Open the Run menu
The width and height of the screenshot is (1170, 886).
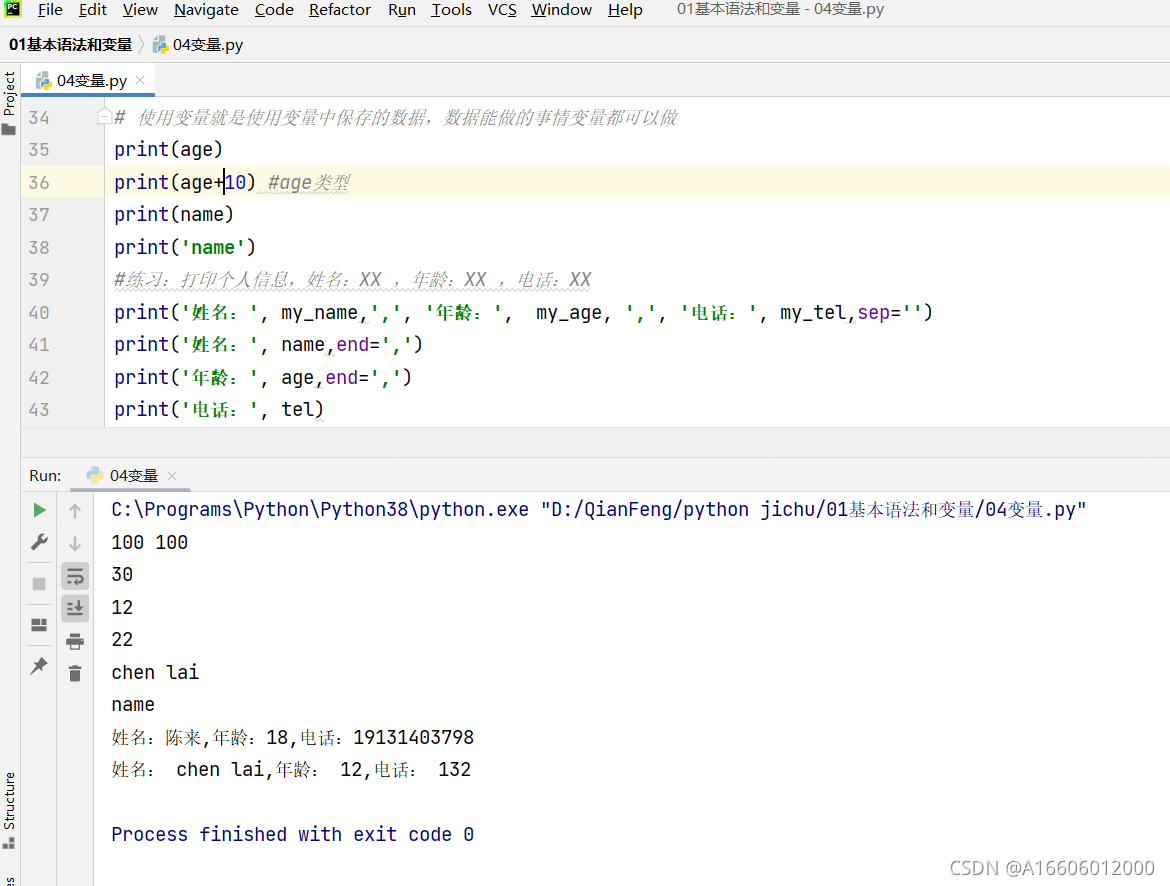pos(401,10)
